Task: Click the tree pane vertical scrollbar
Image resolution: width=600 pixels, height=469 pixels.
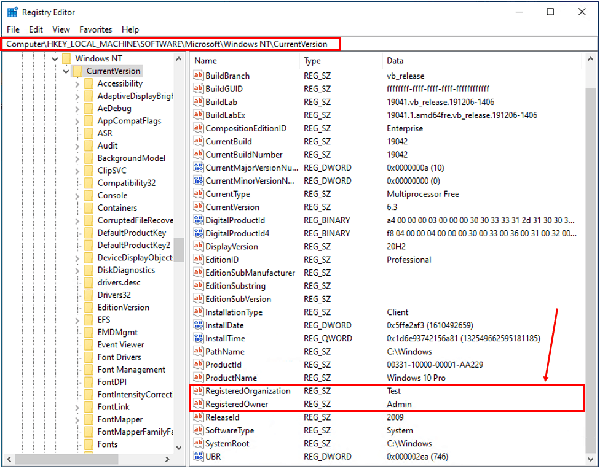Action: tap(179, 250)
